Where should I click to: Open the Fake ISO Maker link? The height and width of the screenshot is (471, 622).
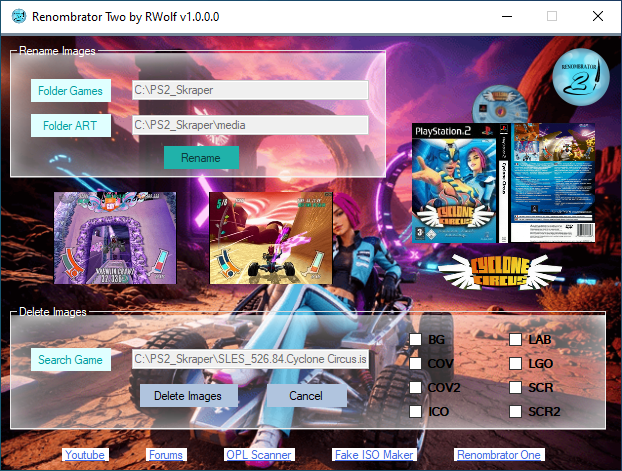pos(374,455)
